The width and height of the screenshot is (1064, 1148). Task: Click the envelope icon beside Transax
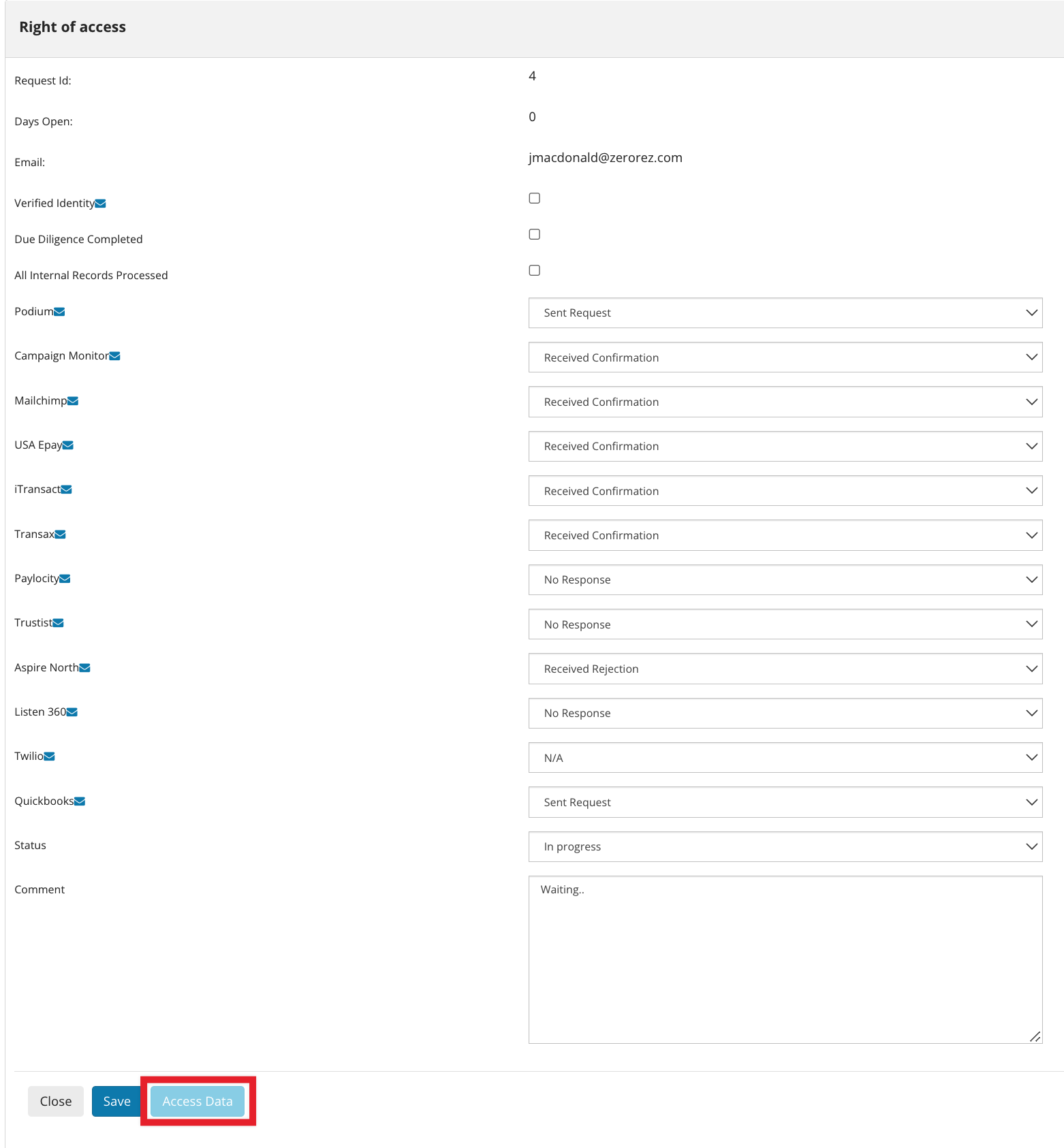[x=60, y=535]
